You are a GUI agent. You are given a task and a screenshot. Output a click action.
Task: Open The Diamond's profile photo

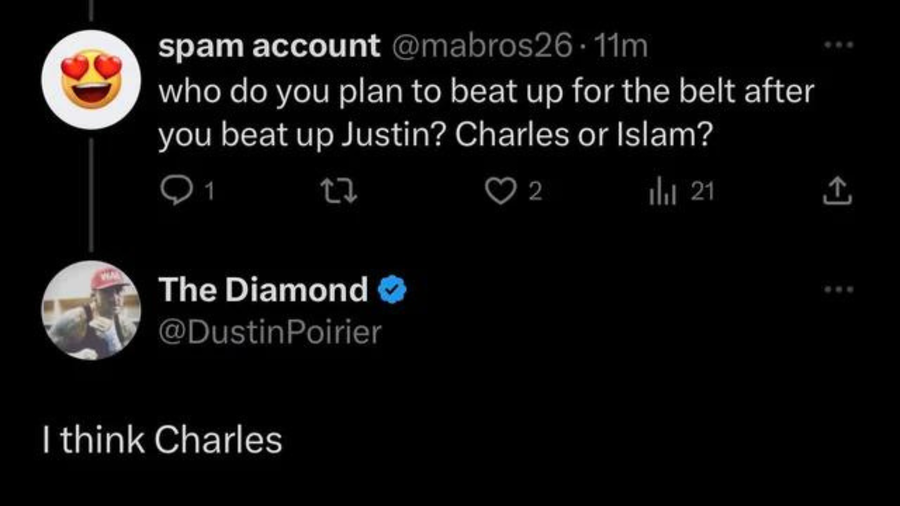pos(90,311)
